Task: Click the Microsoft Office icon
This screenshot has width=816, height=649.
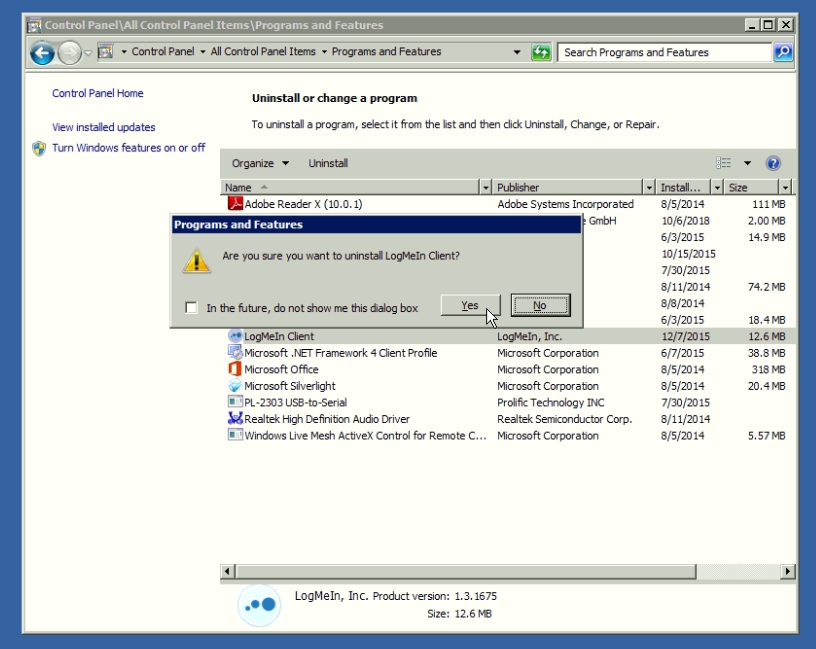Action: pos(235,369)
